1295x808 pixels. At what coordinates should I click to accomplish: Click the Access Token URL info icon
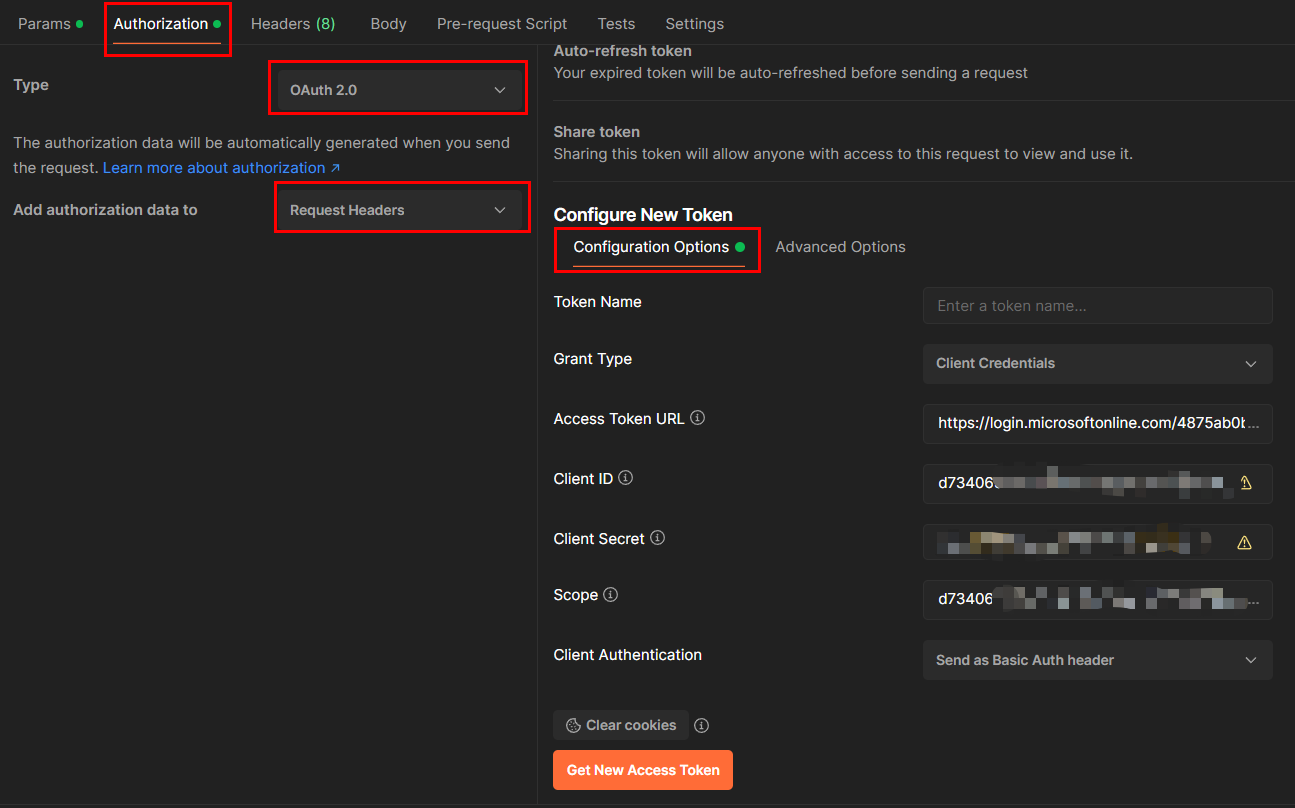click(x=698, y=418)
